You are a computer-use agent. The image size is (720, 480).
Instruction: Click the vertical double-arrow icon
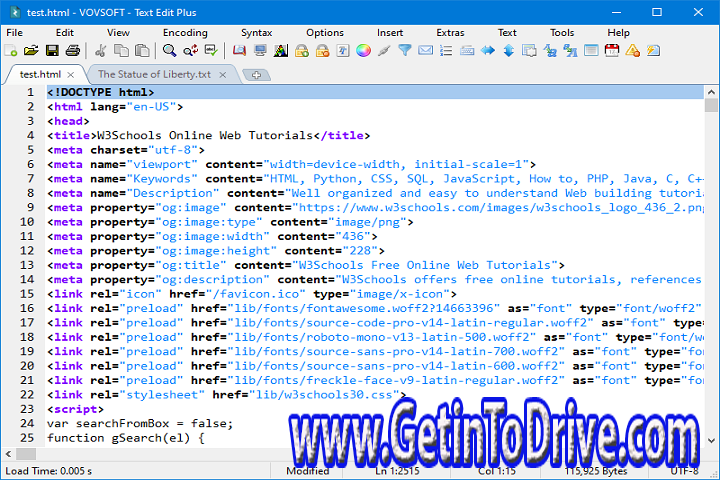[508, 51]
